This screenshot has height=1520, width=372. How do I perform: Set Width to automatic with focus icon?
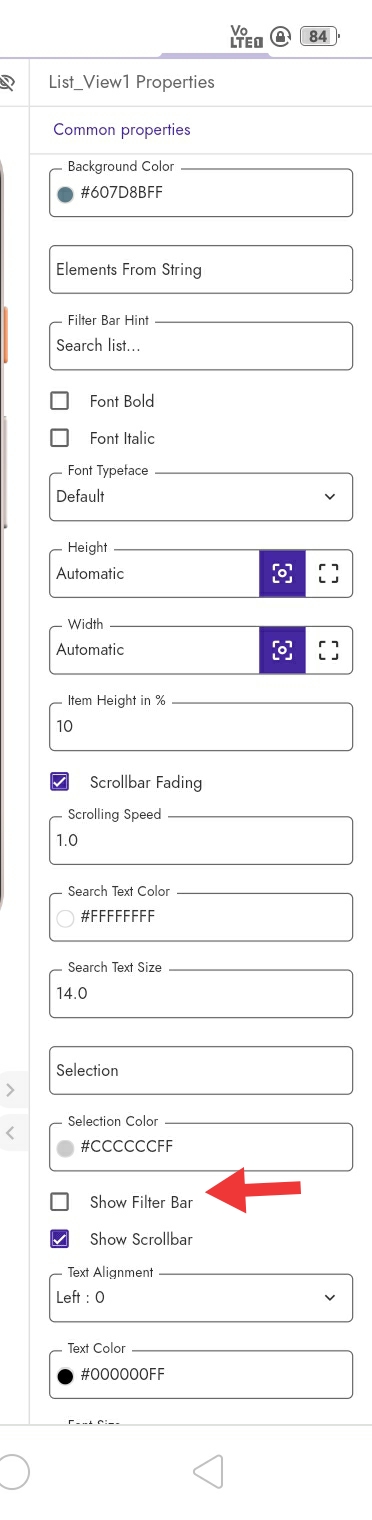(x=282, y=650)
